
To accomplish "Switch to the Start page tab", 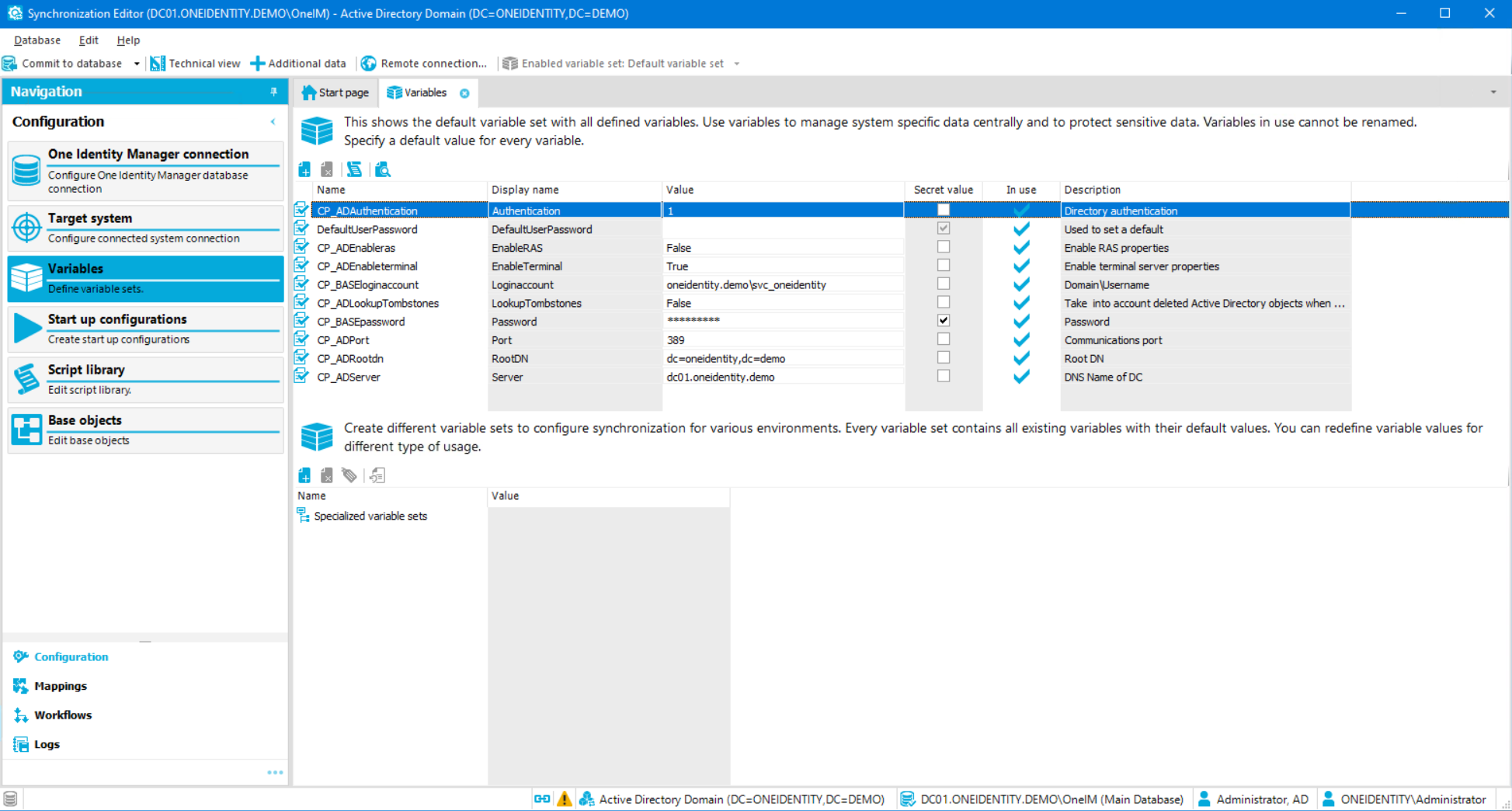I will click(335, 92).
